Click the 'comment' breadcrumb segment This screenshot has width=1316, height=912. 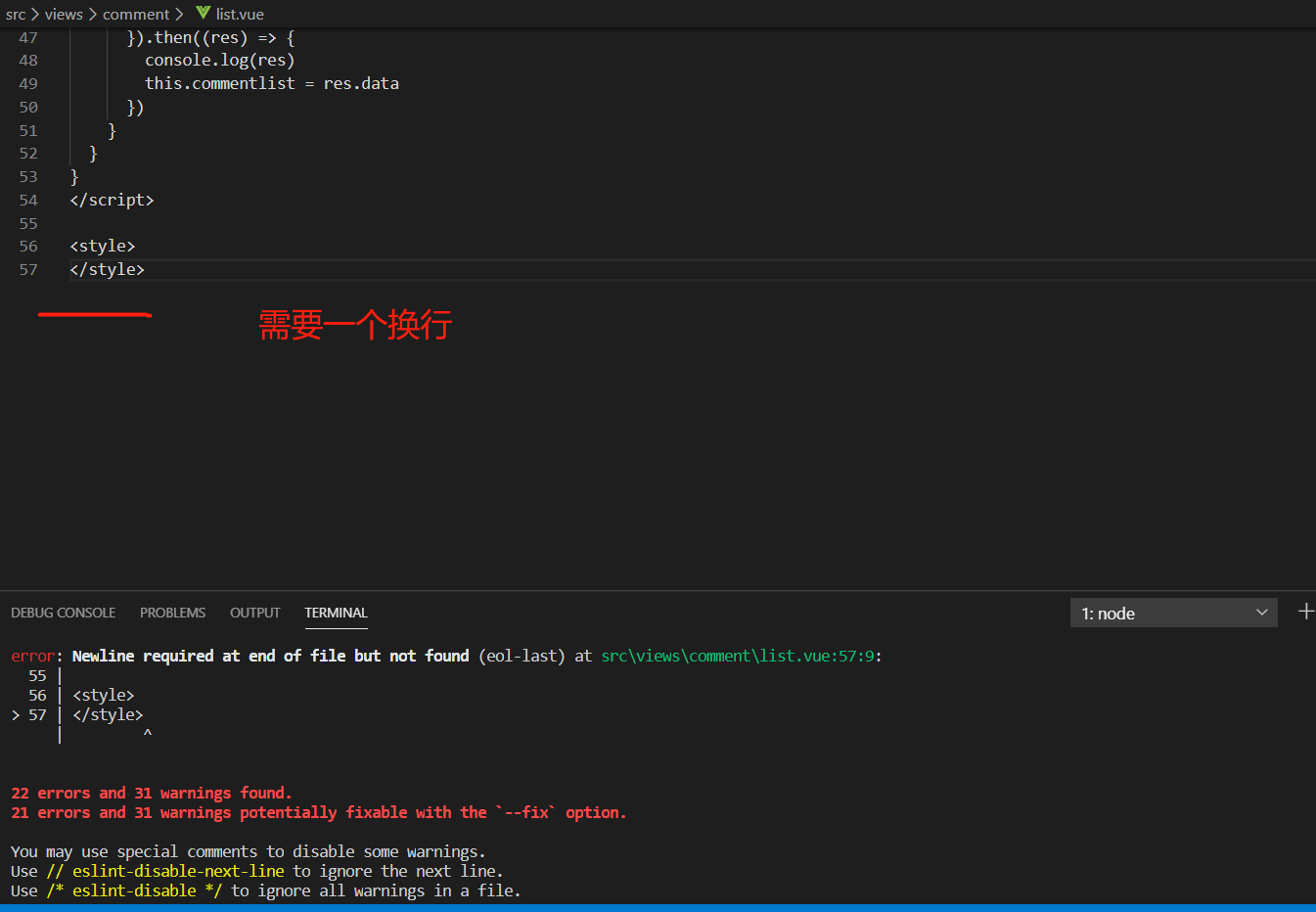click(136, 14)
